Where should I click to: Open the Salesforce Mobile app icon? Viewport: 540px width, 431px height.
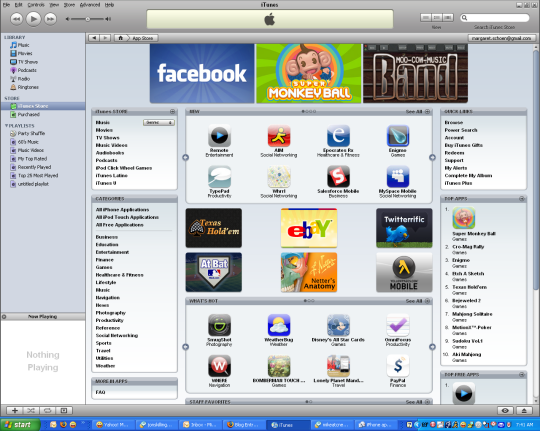click(x=338, y=177)
